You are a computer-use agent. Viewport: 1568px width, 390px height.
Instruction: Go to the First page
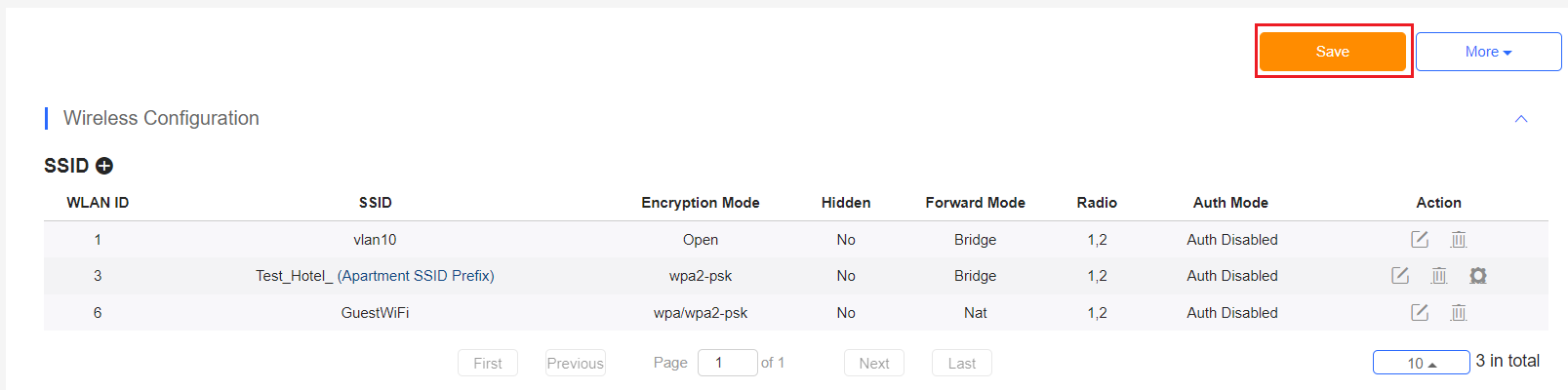click(x=488, y=363)
